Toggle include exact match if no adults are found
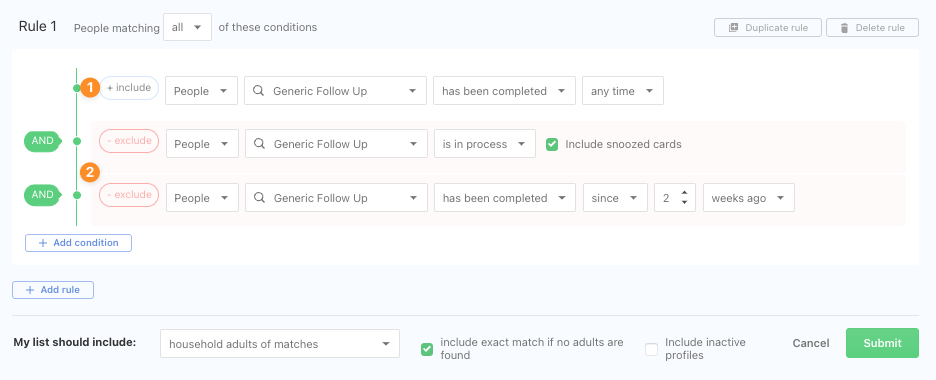This screenshot has height=380, width=936. coord(427,349)
